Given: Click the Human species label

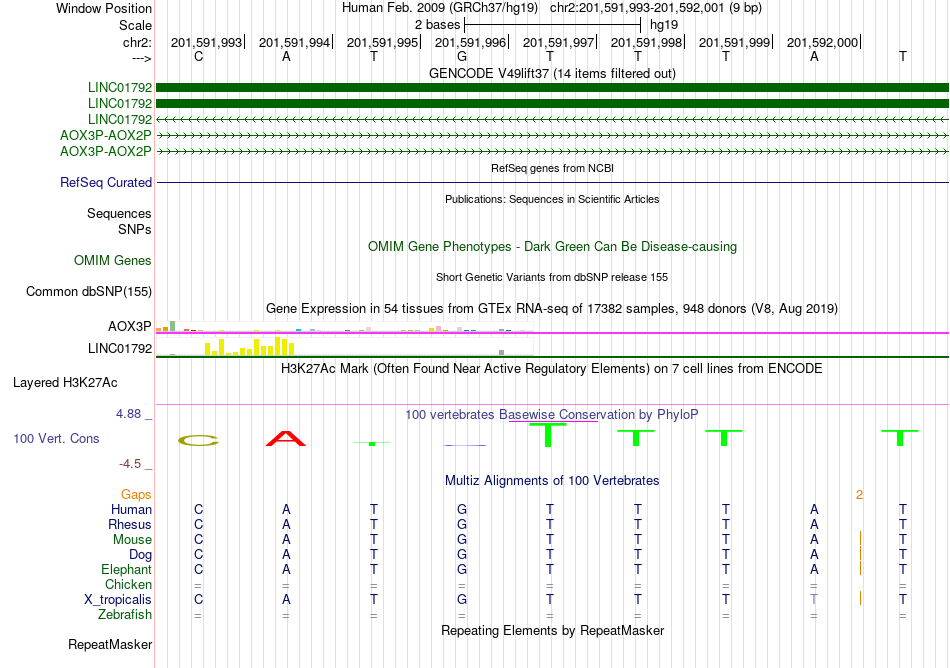Looking at the screenshot, I should pos(131,509).
